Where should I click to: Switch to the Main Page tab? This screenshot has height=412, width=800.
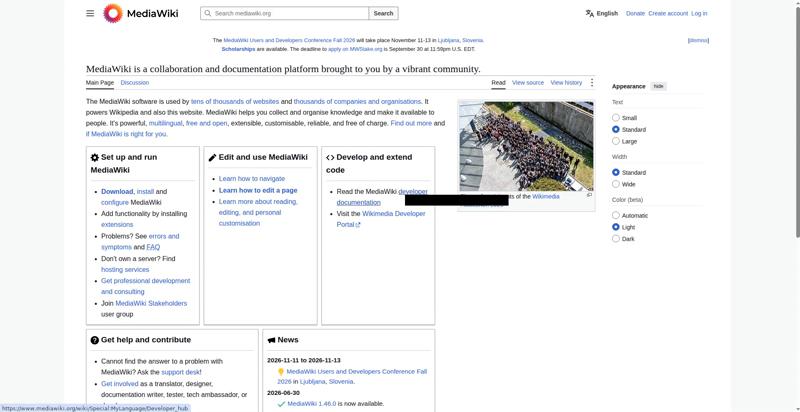[x=100, y=83]
